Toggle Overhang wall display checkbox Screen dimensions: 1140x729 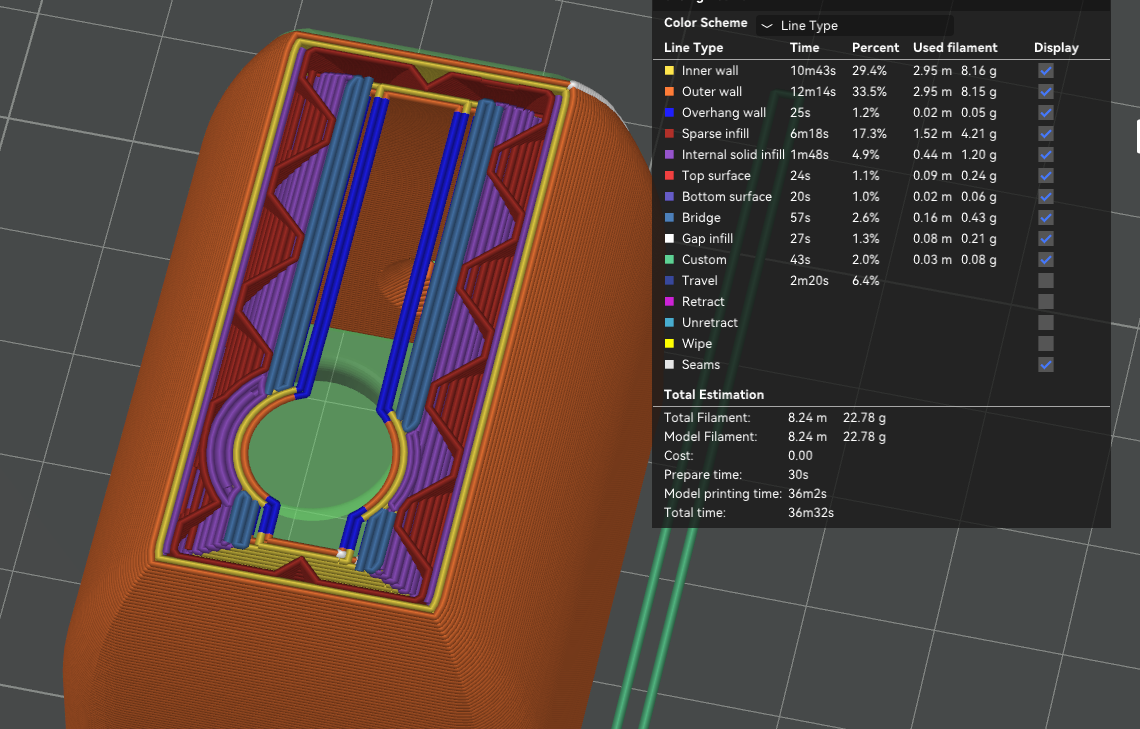tap(1046, 113)
